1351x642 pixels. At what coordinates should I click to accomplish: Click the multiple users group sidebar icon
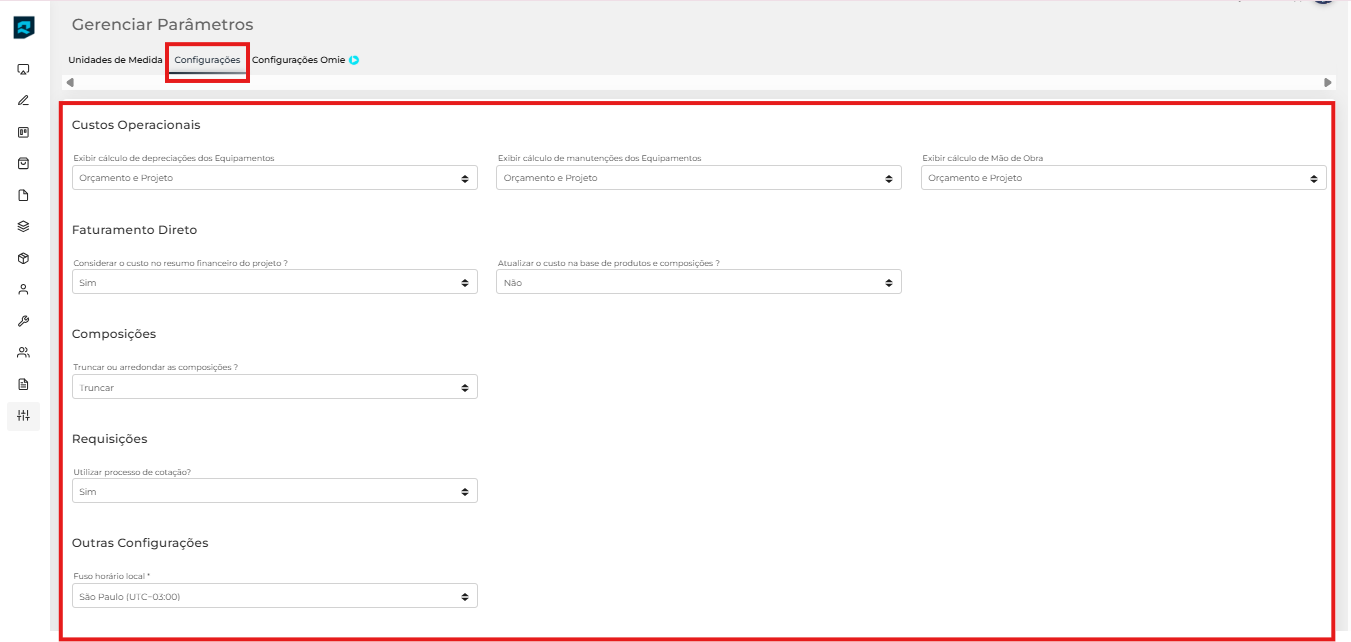[24, 352]
